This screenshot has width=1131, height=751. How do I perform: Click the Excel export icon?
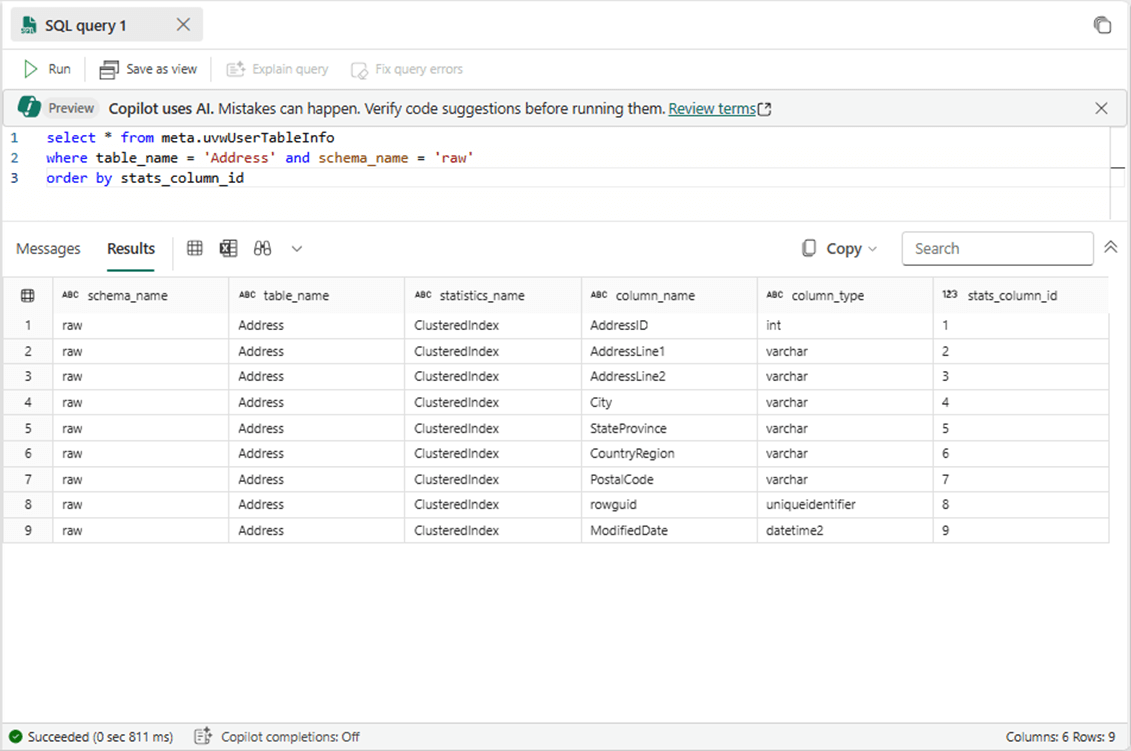[229, 248]
